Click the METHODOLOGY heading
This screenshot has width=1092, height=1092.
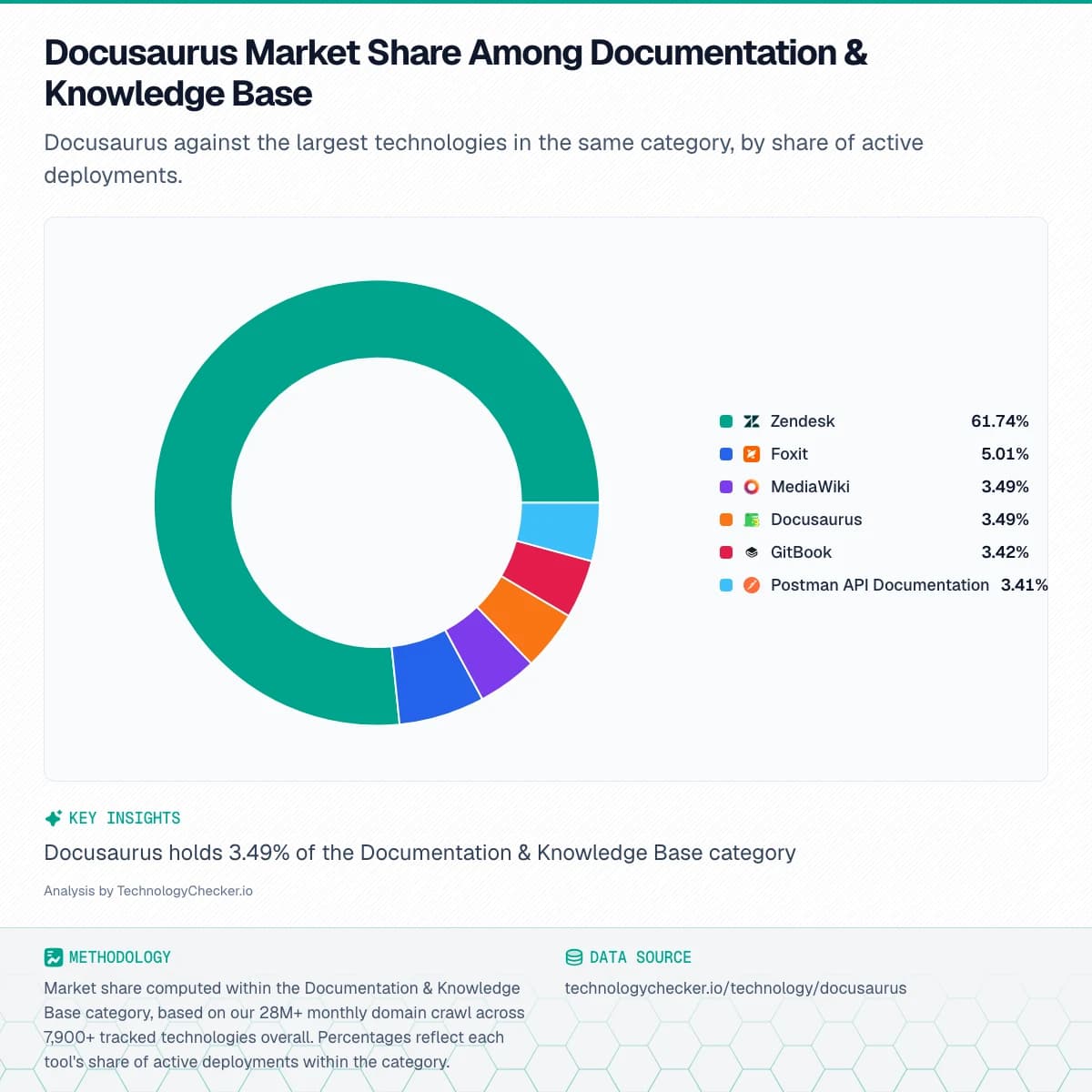pyautogui.click(x=120, y=957)
